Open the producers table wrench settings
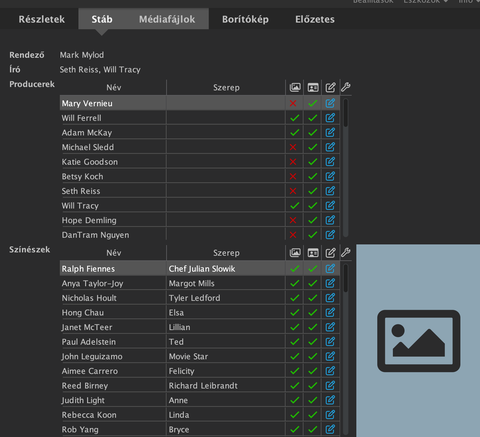 point(346,87)
